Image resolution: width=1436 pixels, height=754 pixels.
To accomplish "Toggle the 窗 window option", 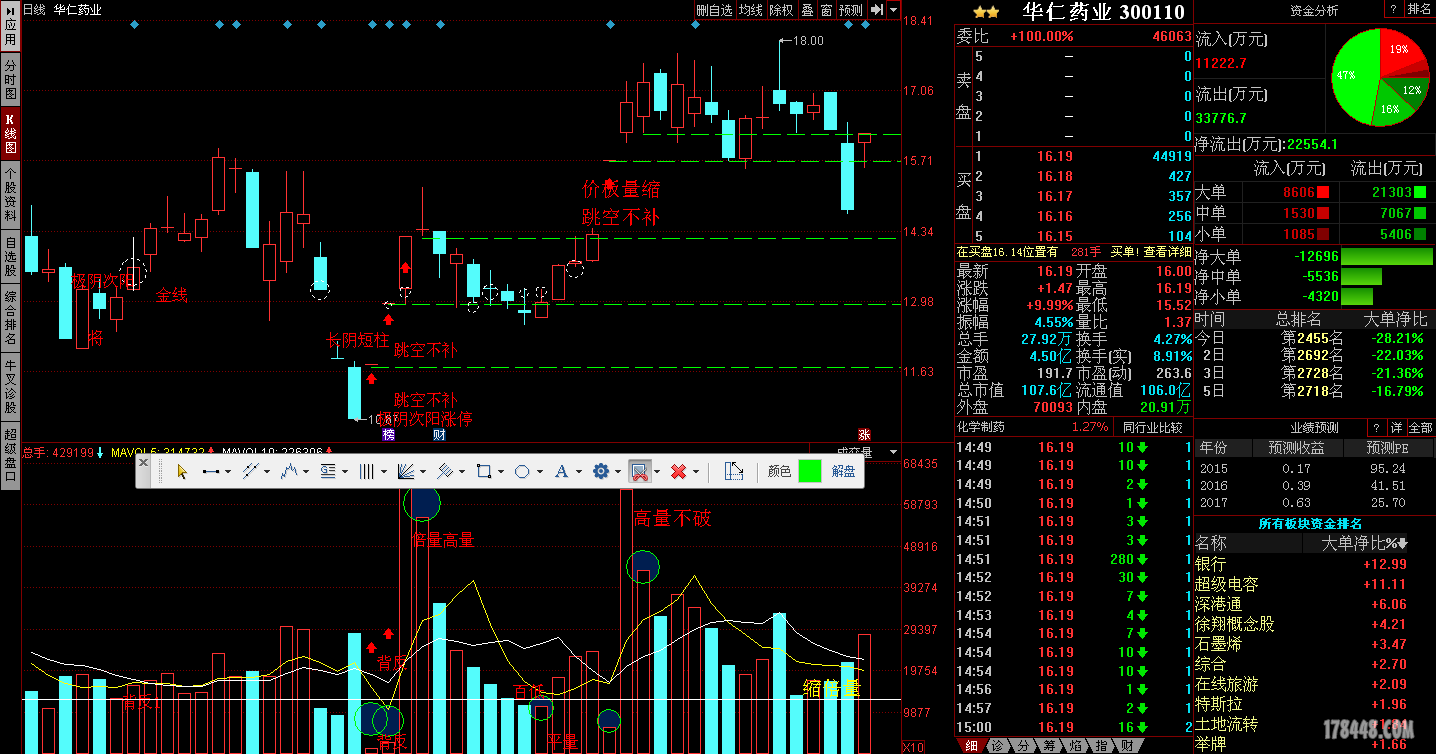I will tap(826, 9).
